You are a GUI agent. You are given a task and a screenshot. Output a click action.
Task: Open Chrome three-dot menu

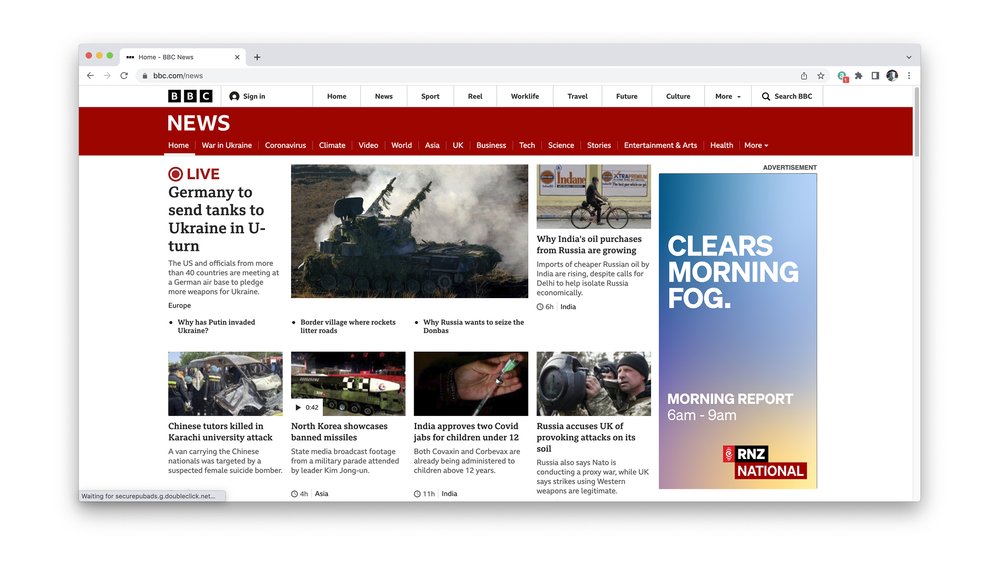[x=909, y=75]
